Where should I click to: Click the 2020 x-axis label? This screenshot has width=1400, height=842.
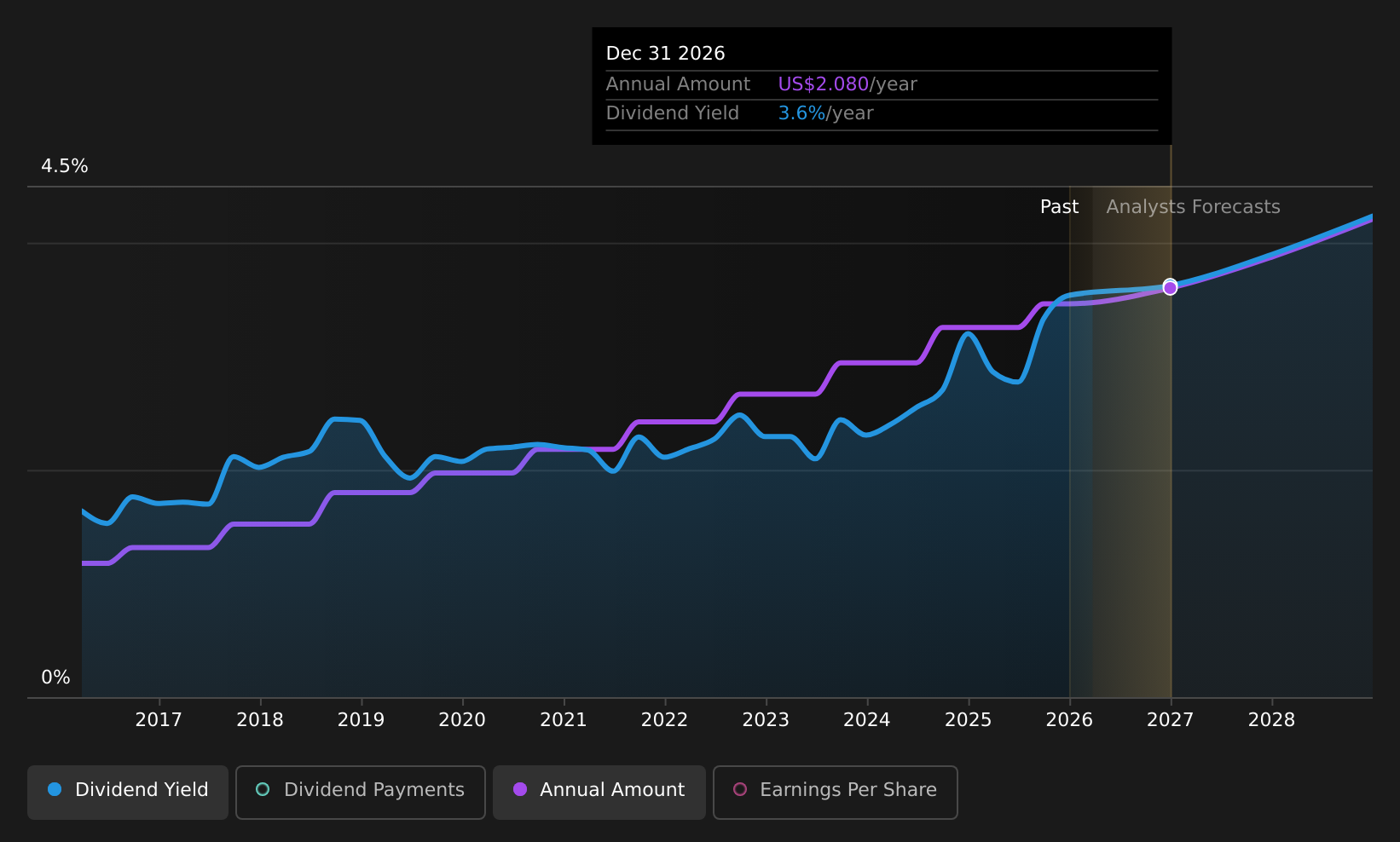click(x=462, y=720)
